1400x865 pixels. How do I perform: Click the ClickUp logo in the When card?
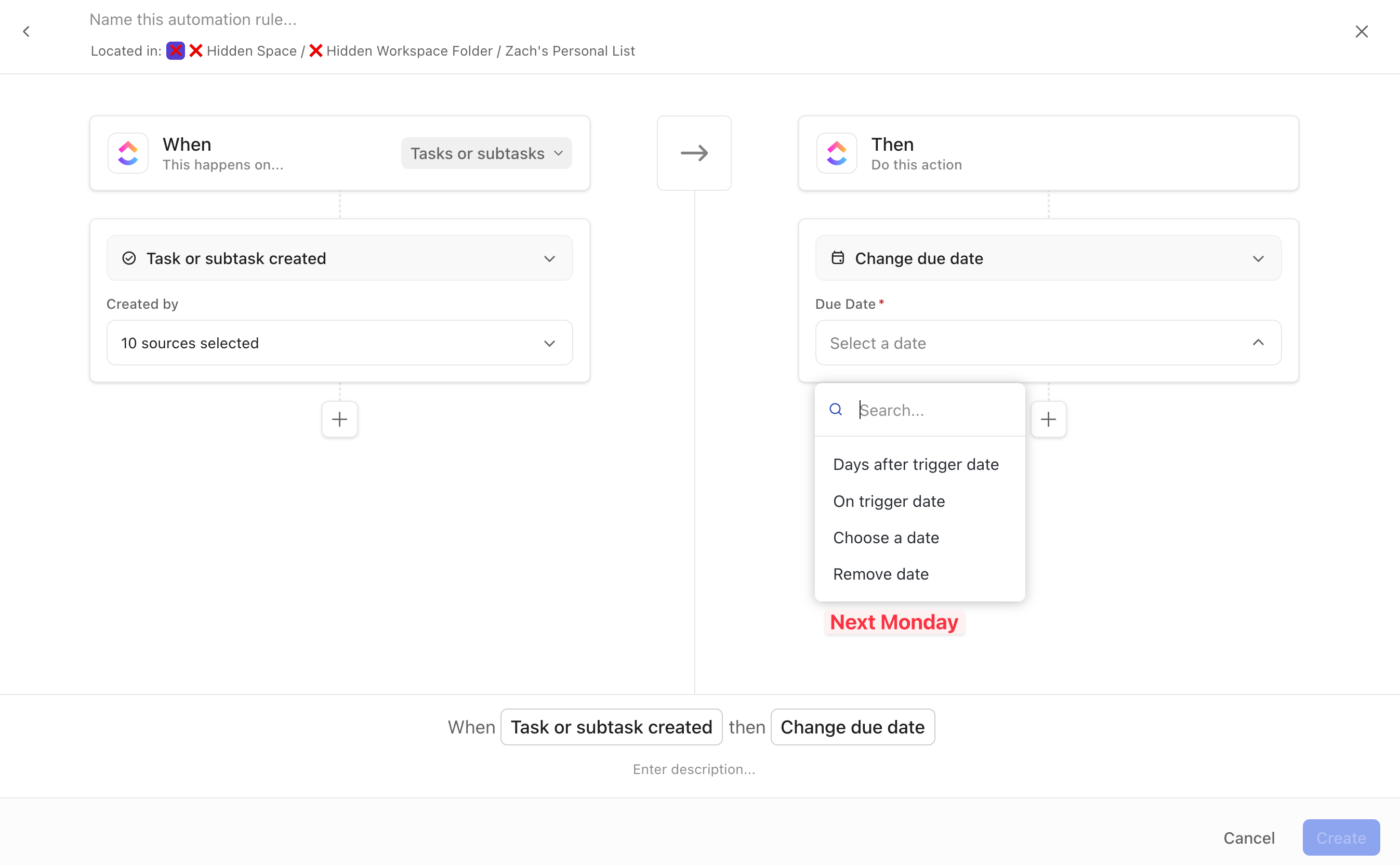(x=128, y=153)
